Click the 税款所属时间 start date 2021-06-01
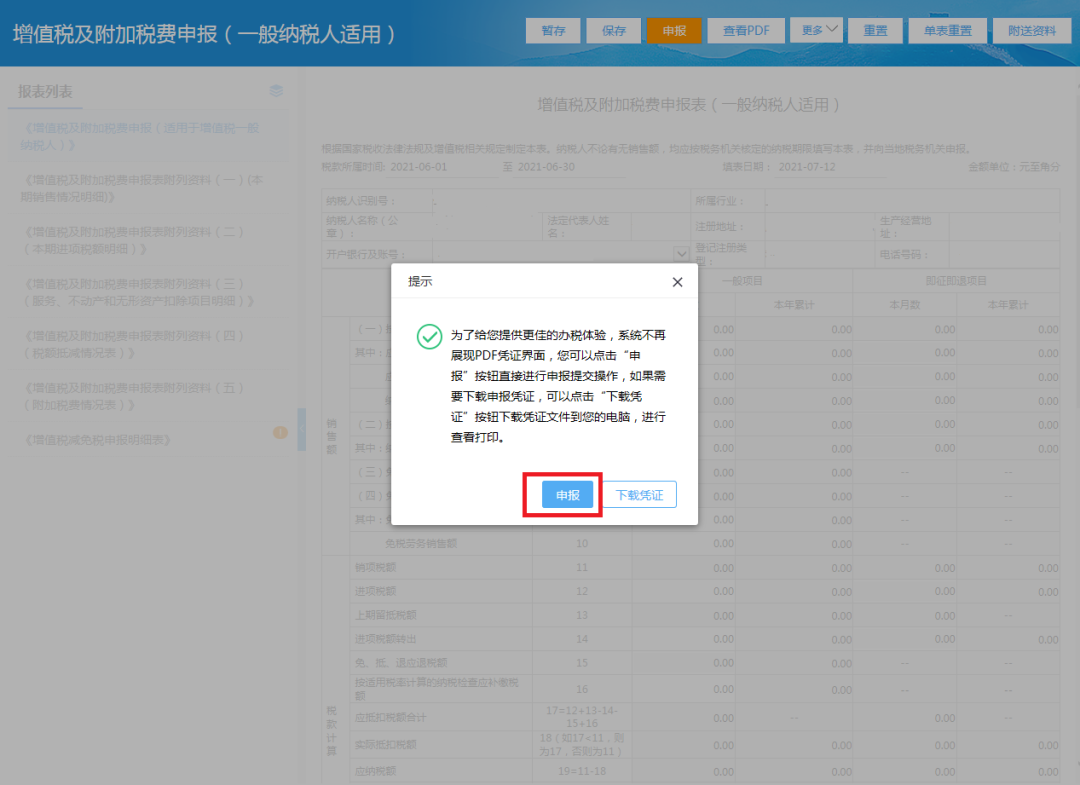Image resolution: width=1080 pixels, height=785 pixels. pyautogui.click(x=418, y=167)
